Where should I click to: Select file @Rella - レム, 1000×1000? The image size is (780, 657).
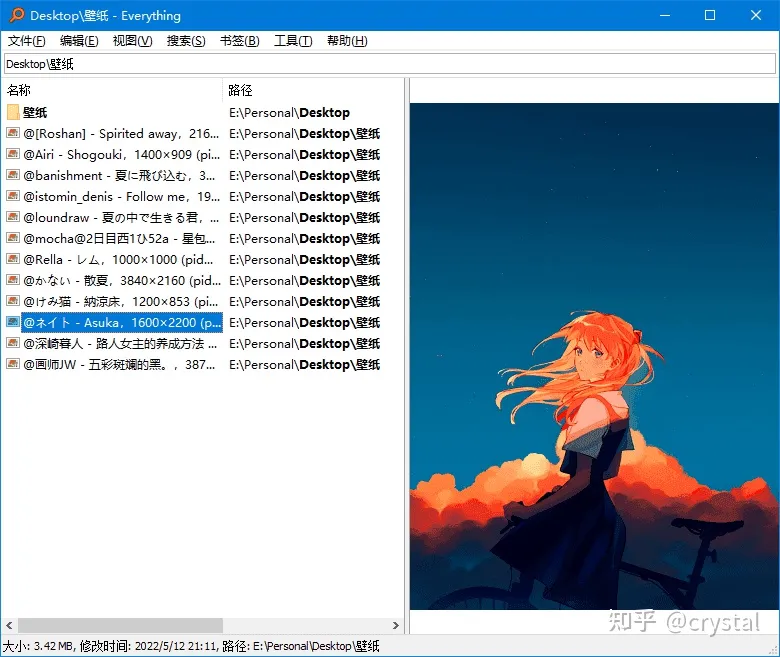tap(118, 260)
